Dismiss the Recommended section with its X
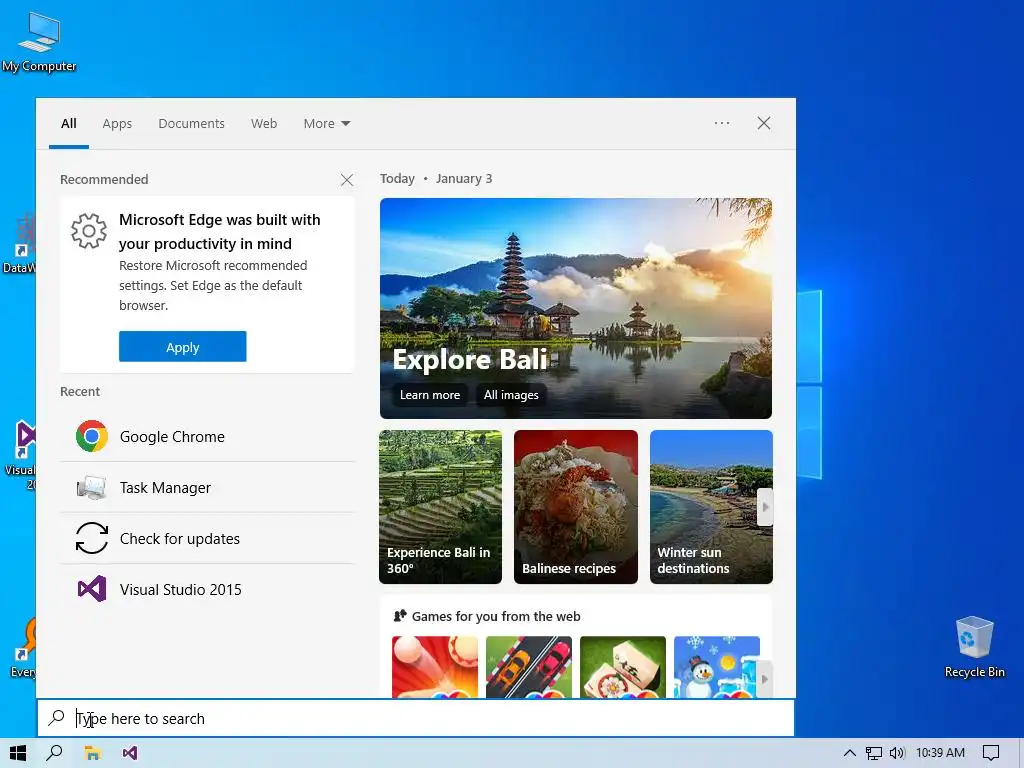 point(347,180)
